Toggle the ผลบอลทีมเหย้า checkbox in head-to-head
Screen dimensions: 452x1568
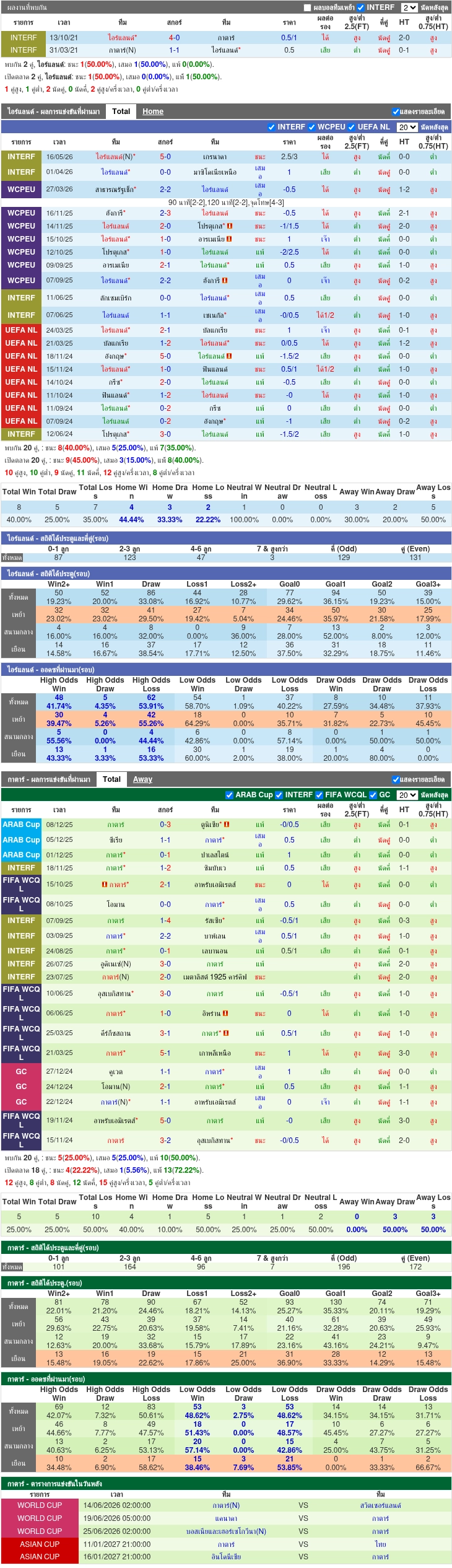tap(307, 7)
